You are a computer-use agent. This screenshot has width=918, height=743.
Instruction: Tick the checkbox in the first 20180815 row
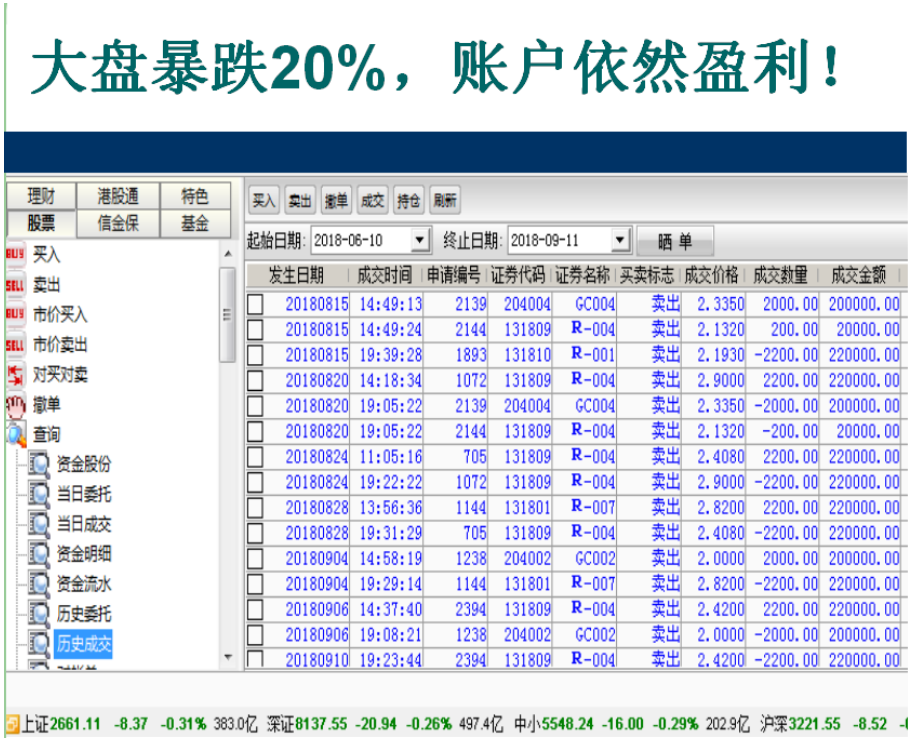[x=256, y=304]
